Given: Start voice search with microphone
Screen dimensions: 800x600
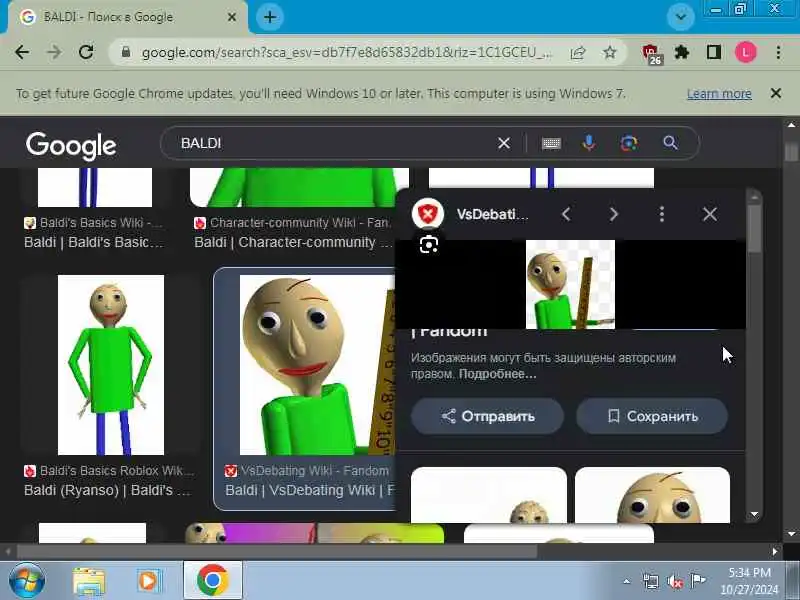Looking at the screenshot, I should pos(589,143).
